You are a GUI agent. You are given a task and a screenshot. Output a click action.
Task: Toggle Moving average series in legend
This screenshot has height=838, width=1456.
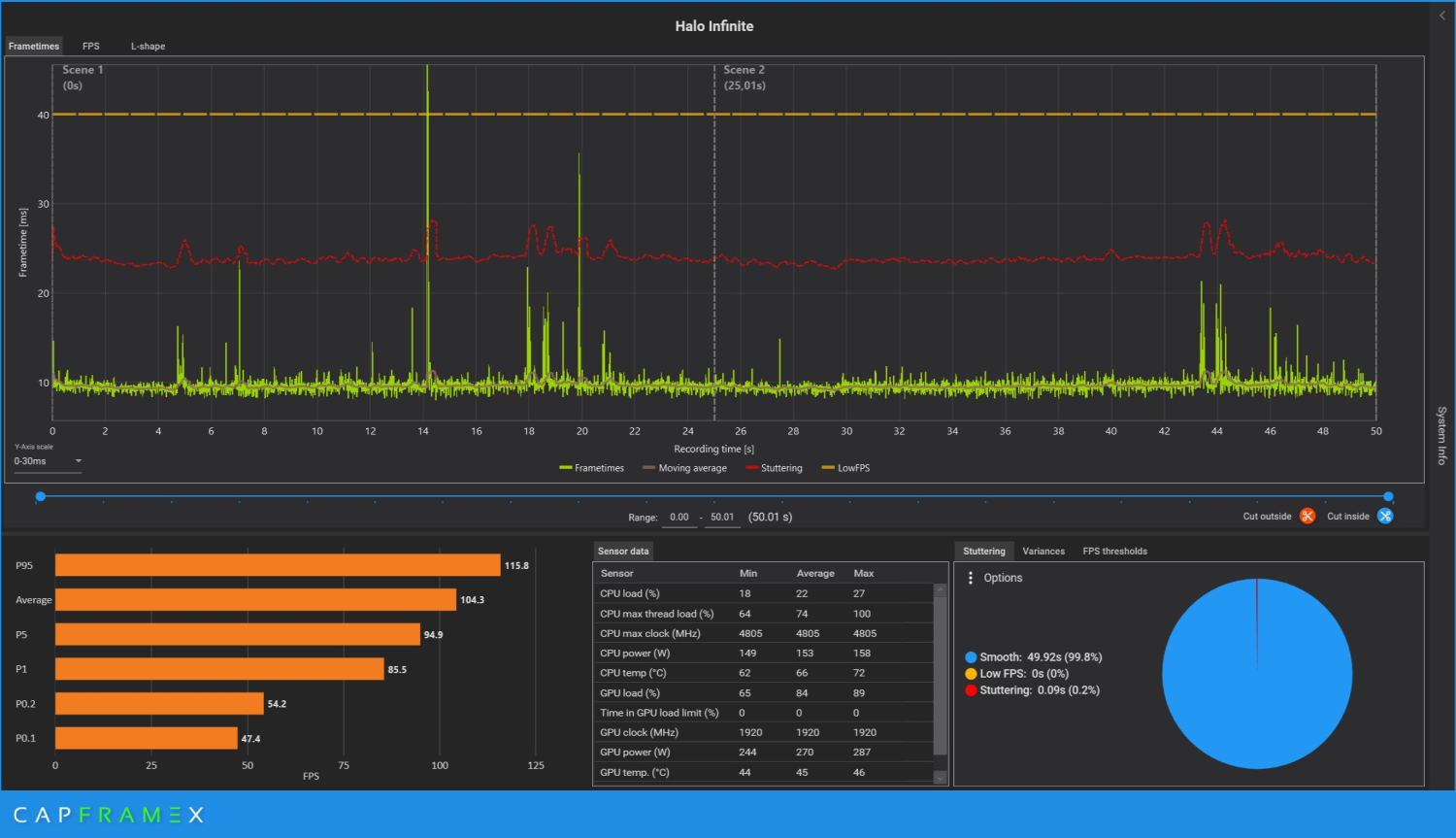tap(685, 468)
